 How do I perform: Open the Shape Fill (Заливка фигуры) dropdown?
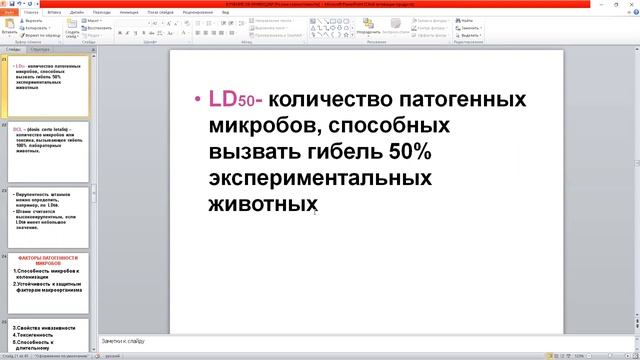point(431,20)
